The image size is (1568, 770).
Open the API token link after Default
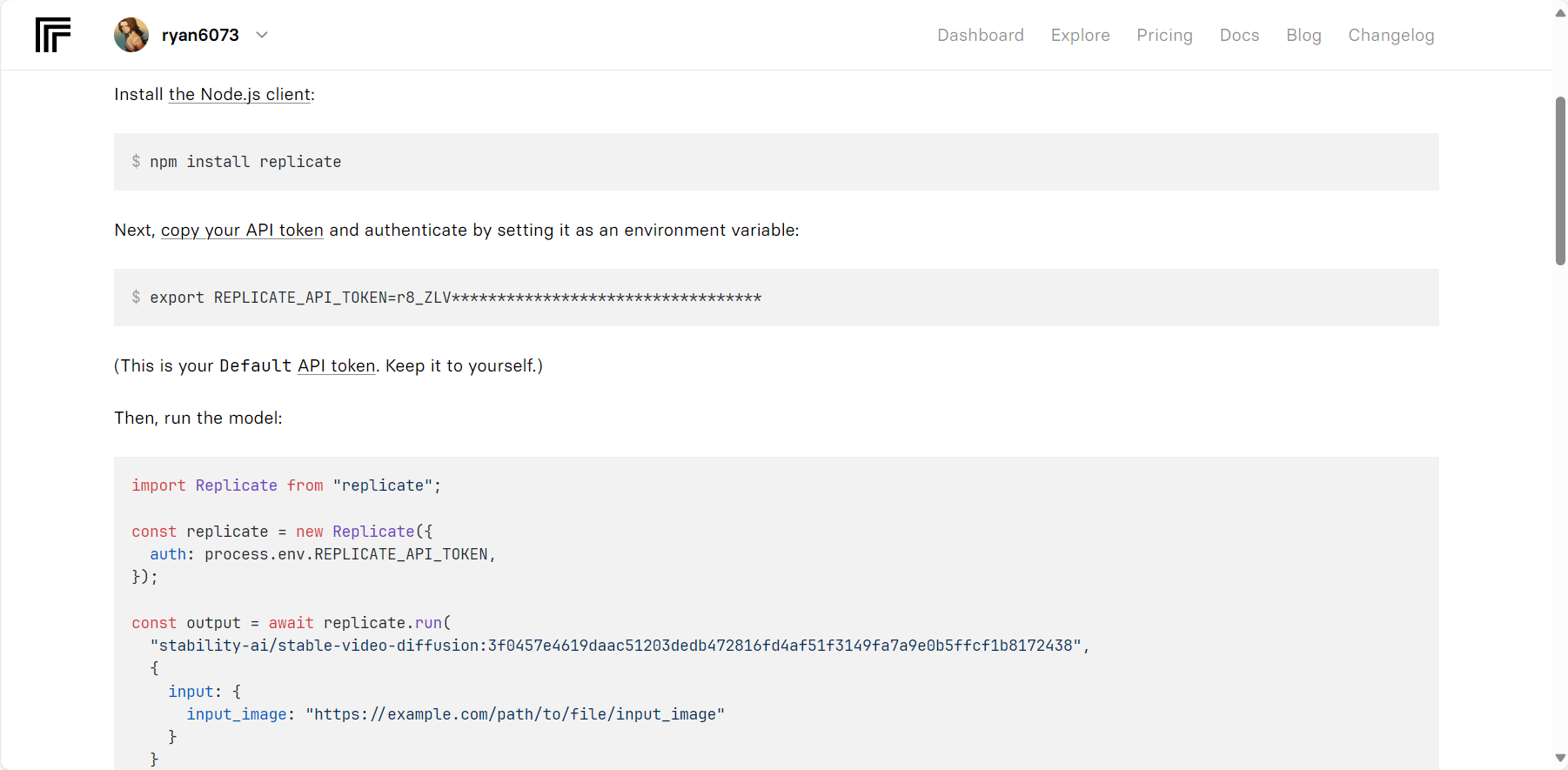click(x=336, y=365)
